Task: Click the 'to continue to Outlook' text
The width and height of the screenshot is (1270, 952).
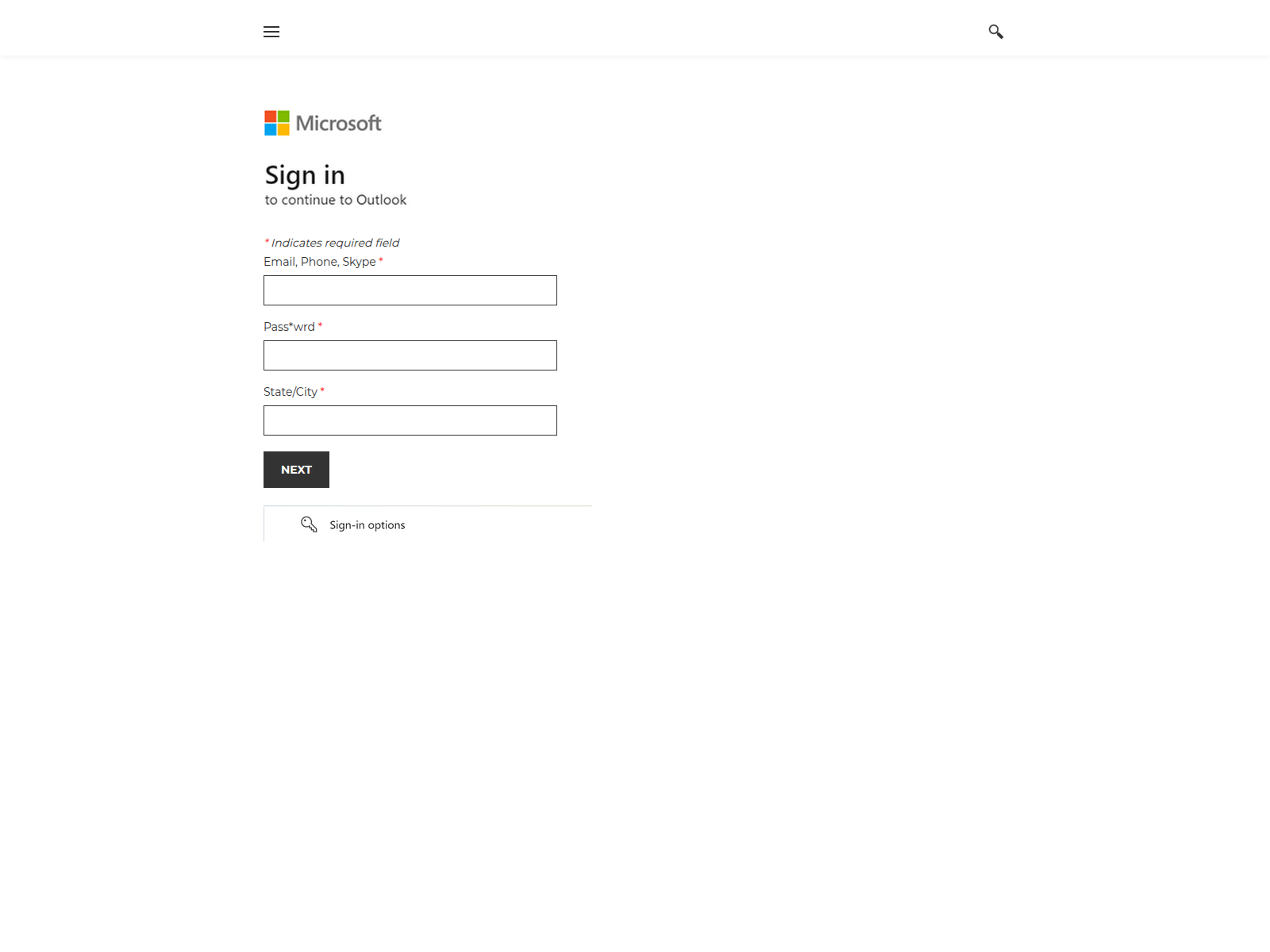Action: 336,200
